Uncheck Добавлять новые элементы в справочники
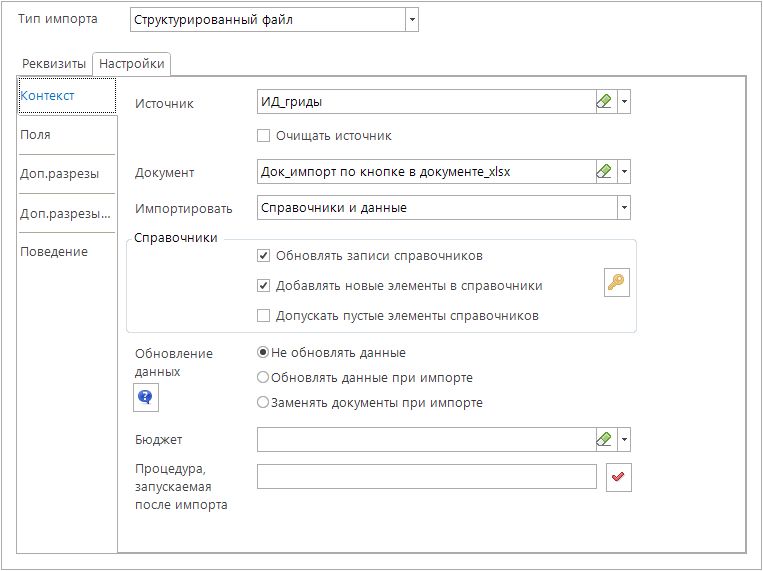Image resolution: width=763 pixels, height=571 pixels. pos(264,285)
